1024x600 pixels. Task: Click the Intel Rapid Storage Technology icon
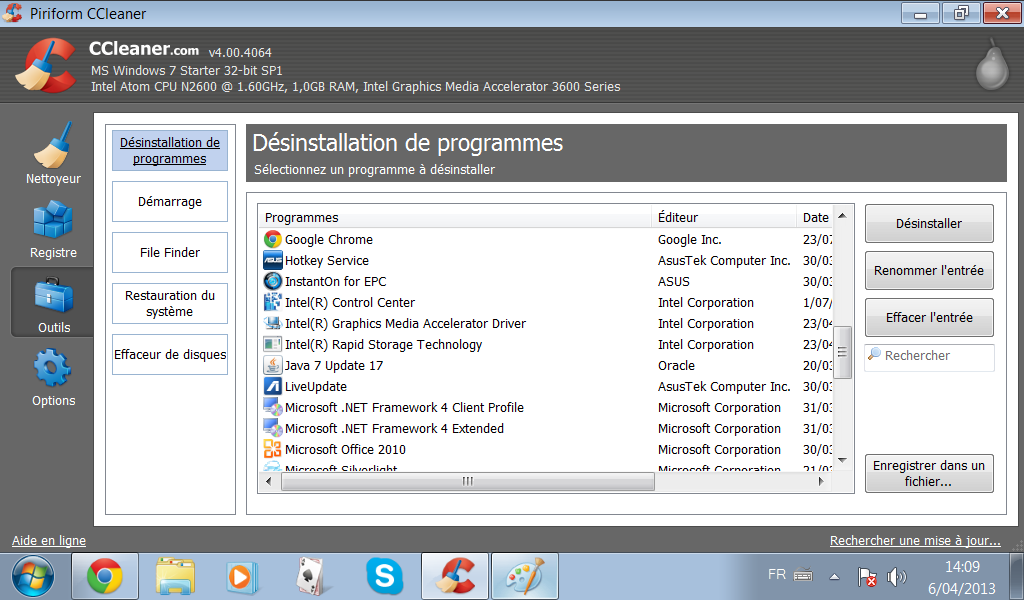pyautogui.click(x=272, y=344)
